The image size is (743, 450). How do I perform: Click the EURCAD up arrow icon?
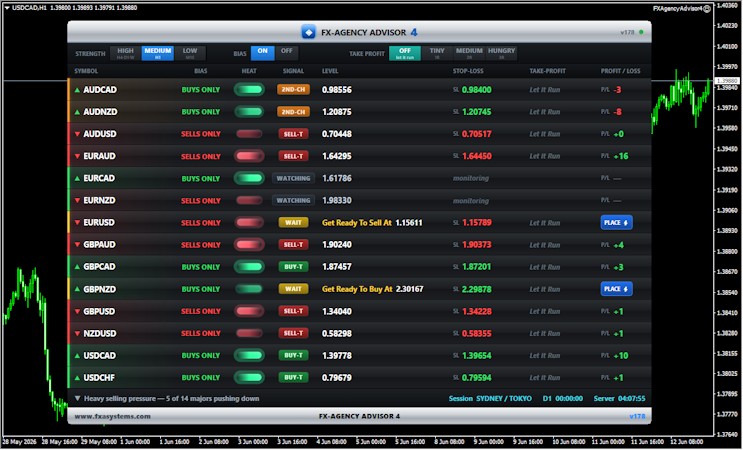77,178
